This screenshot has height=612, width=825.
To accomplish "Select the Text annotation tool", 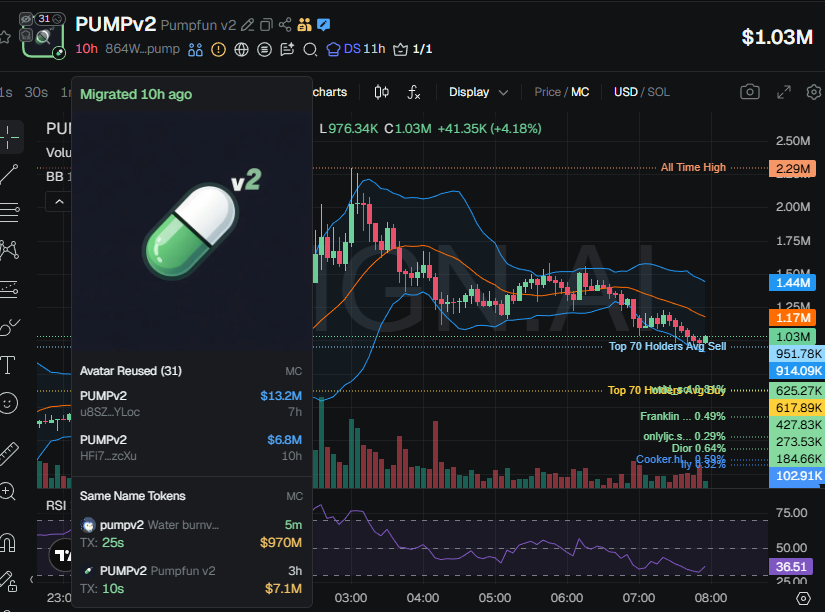I will point(8,365).
